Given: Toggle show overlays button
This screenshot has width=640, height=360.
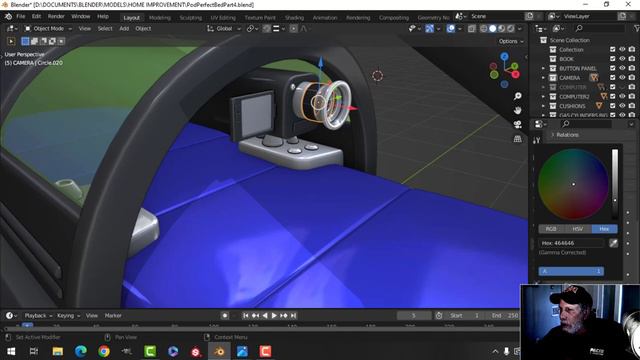Looking at the screenshot, I should 451,29.
